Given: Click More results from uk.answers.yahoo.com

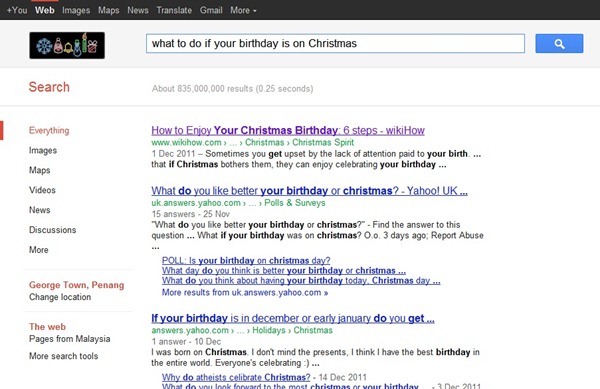Looking at the screenshot, I should click(x=245, y=293).
